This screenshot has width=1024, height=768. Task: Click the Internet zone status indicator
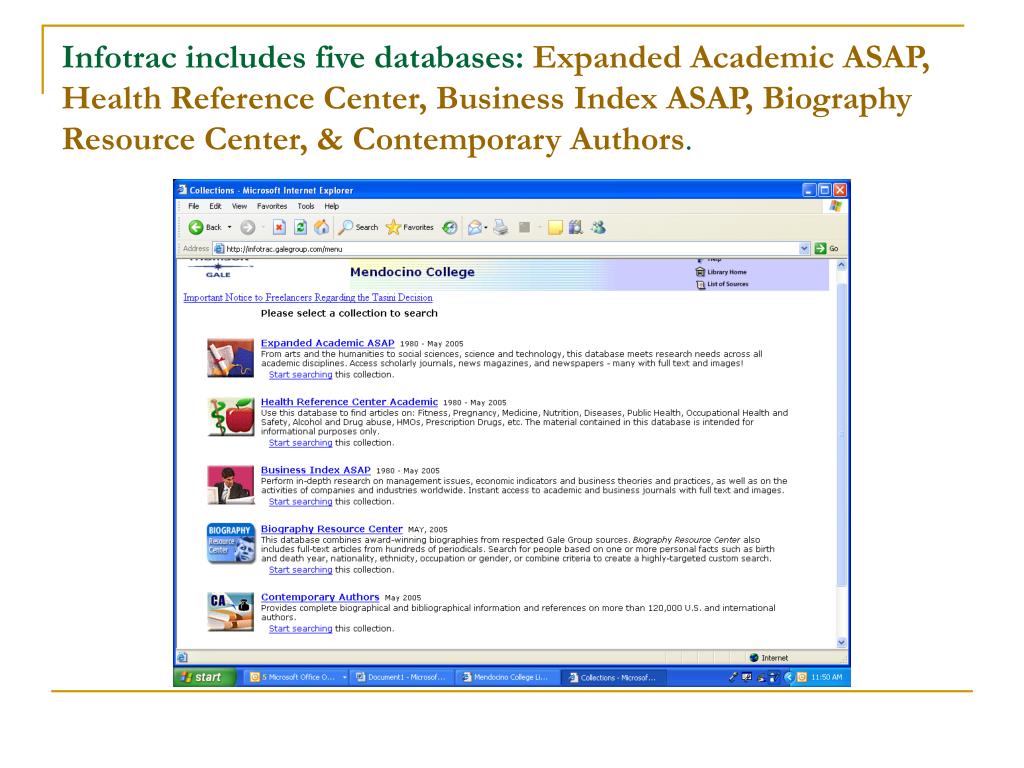pyautogui.click(x=769, y=658)
